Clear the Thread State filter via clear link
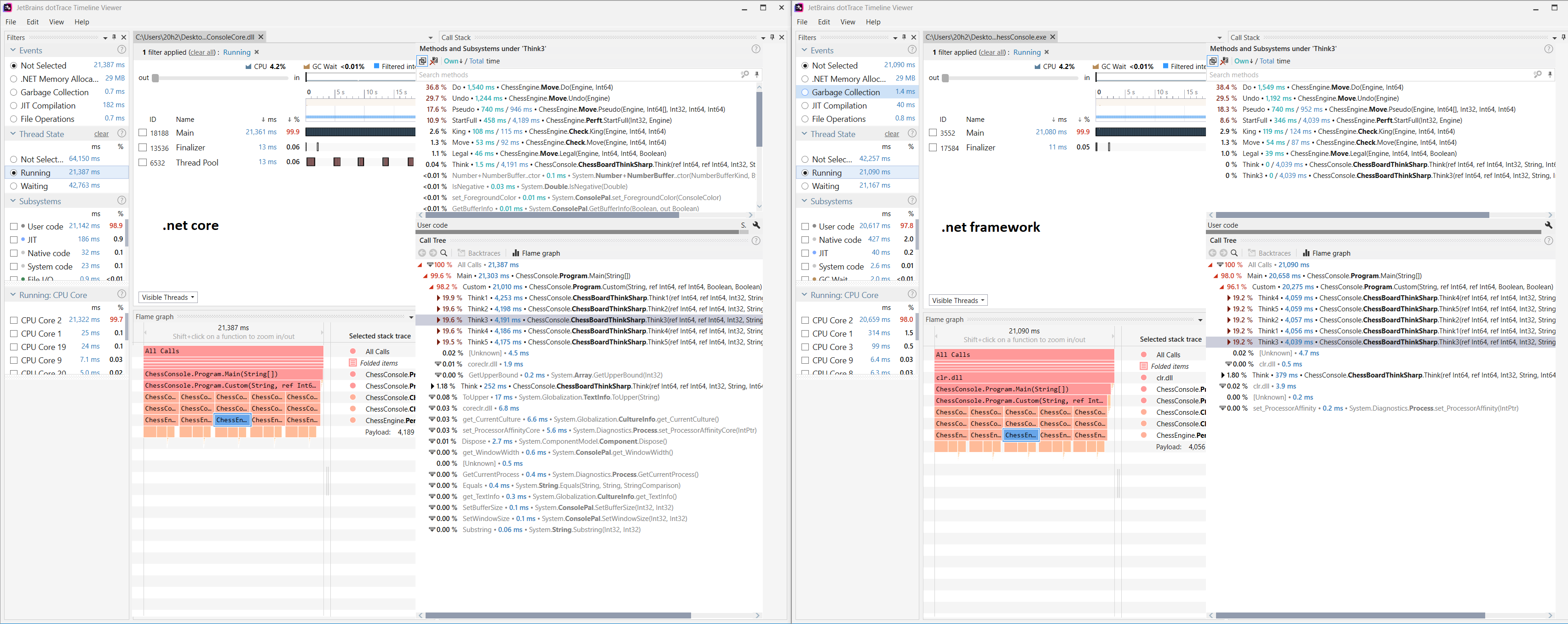This screenshot has width=1568, height=624. (102, 133)
